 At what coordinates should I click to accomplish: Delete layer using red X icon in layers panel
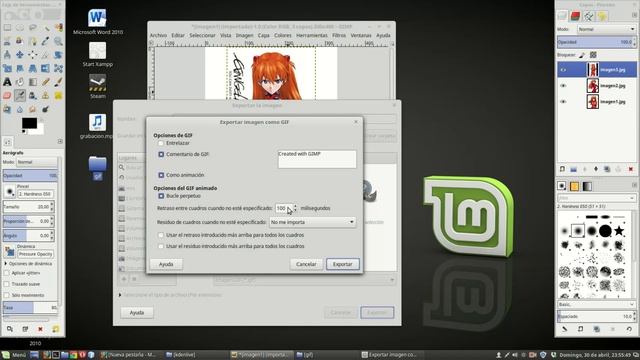(x=631, y=169)
